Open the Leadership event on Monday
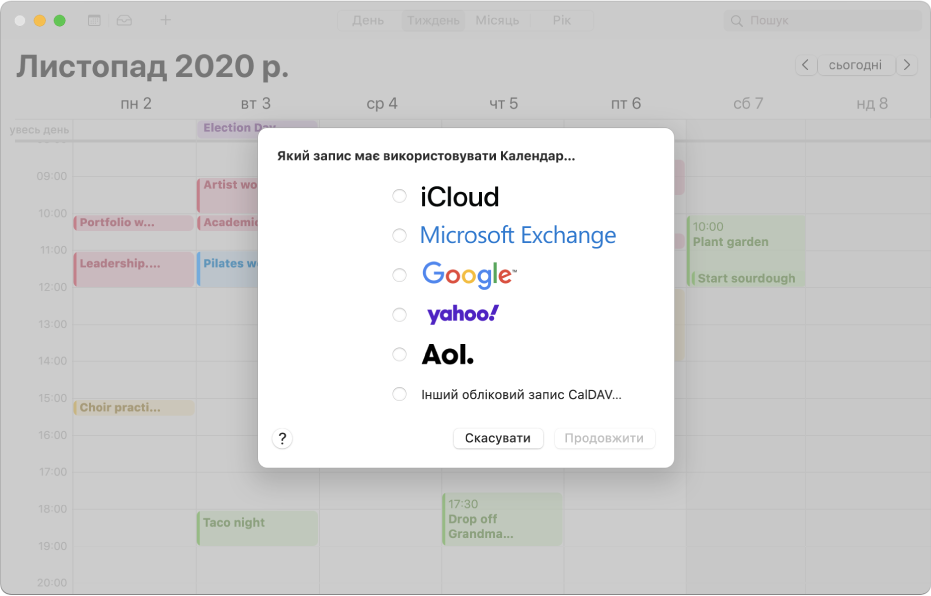 click(x=134, y=270)
